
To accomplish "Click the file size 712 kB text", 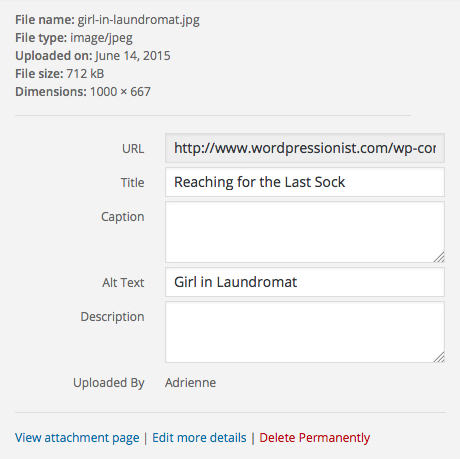I will tap(85, 74).
